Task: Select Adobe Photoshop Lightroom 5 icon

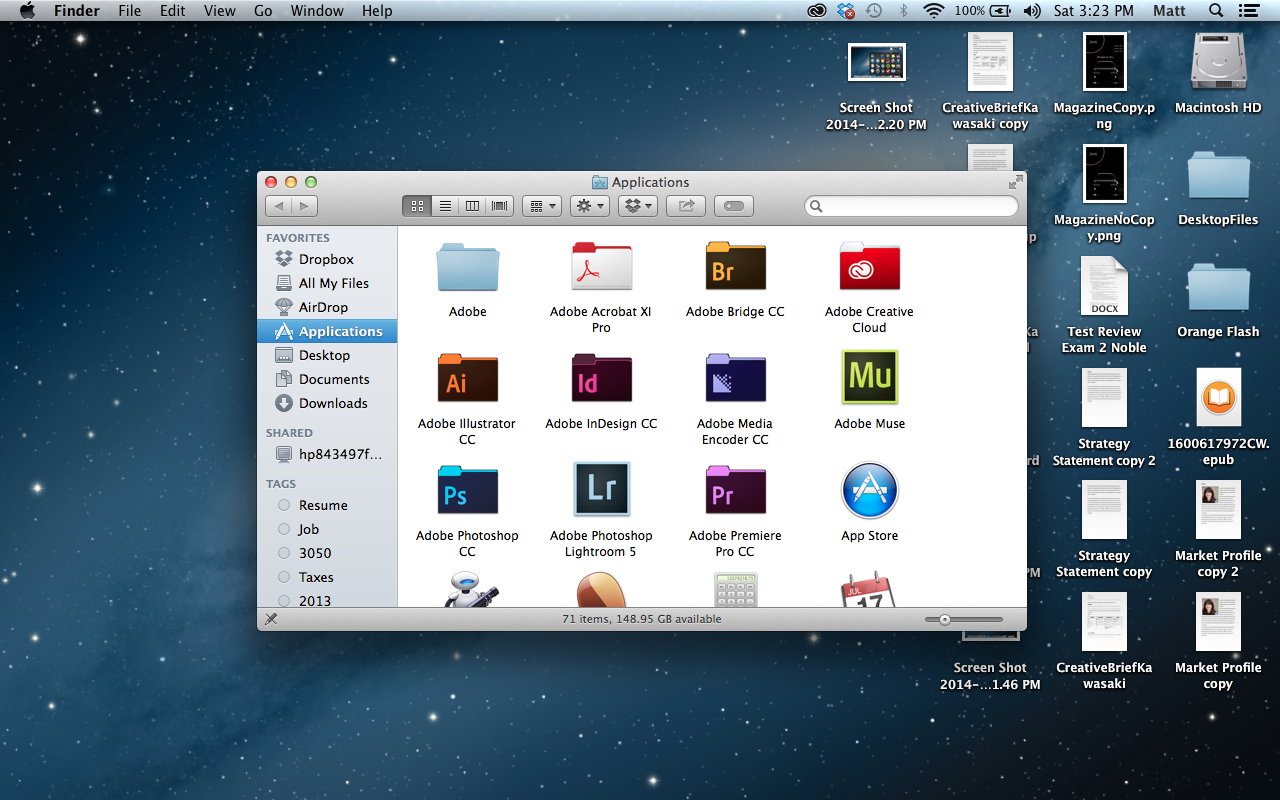Action: point(601,489)
